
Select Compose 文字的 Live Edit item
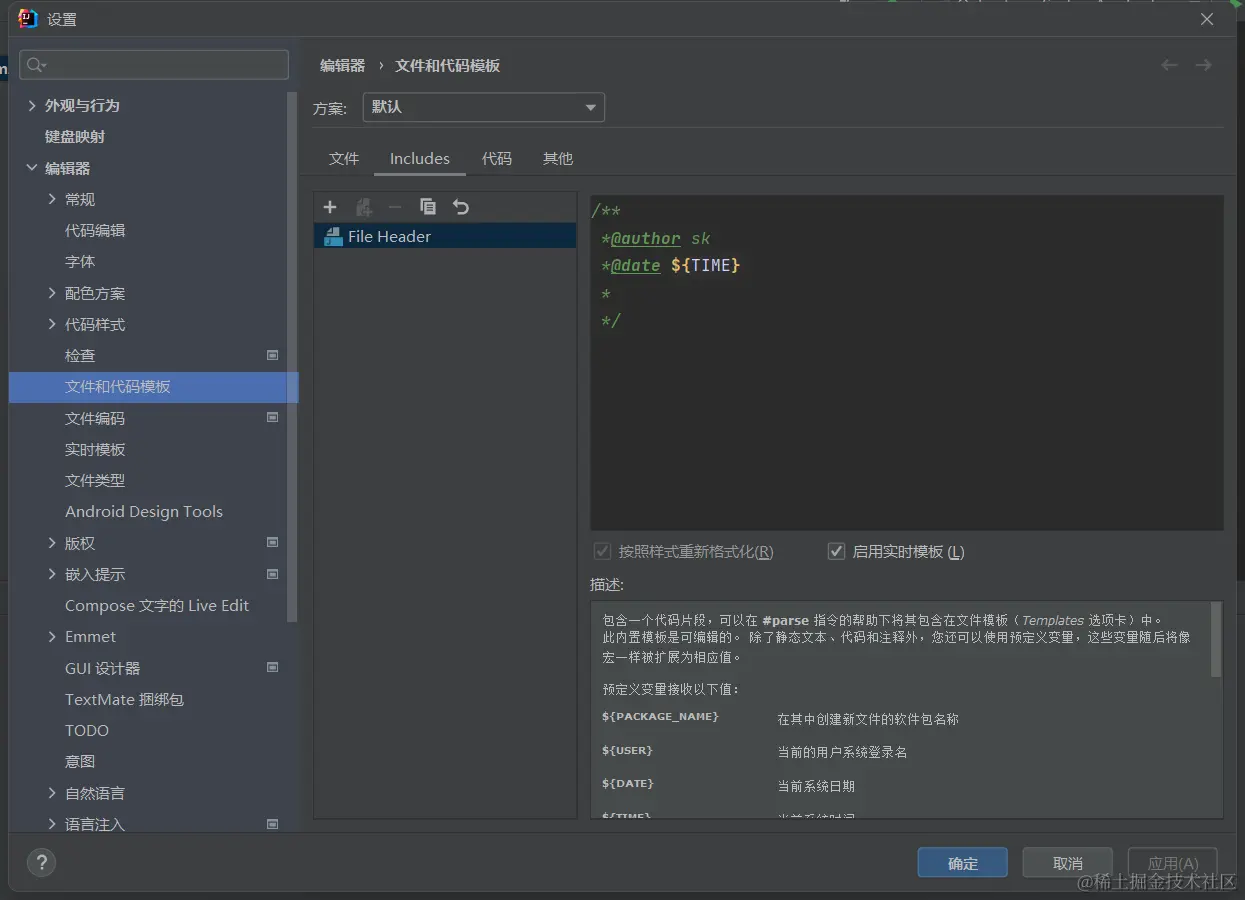point(157,605)
